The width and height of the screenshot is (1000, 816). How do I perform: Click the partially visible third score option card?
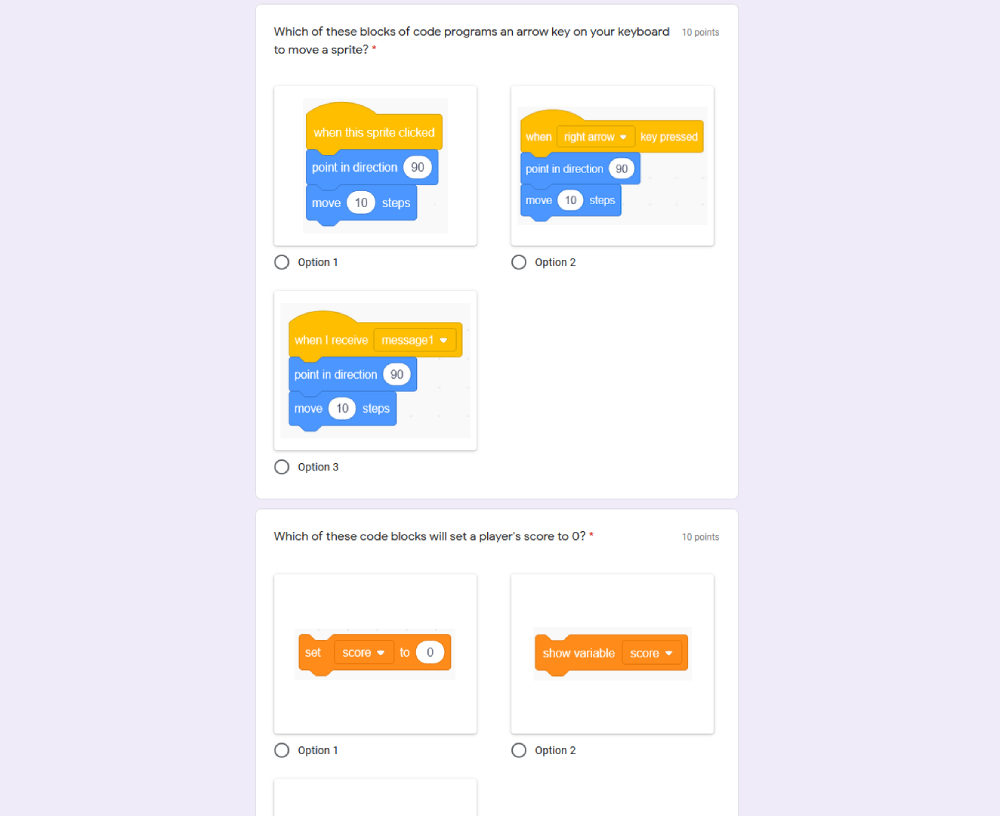point(375,797)
